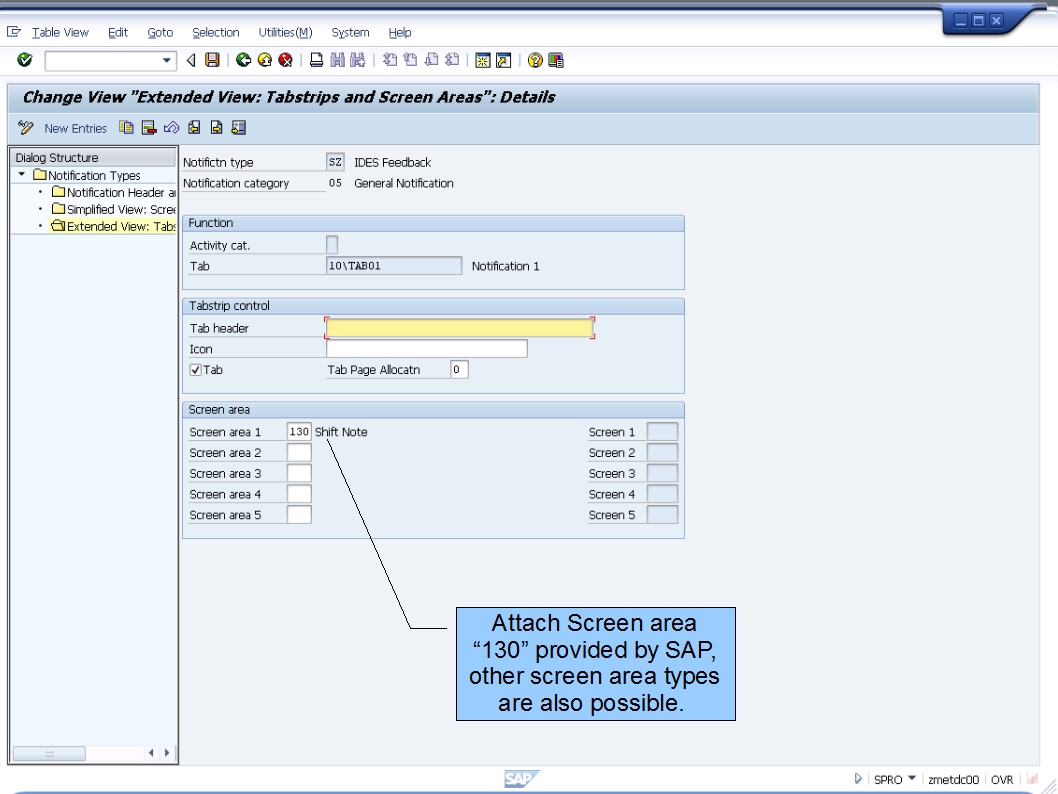Viewport: 1058px width, 794px height.
Task: Click the Create New Session icon
Action: (482, 61)
